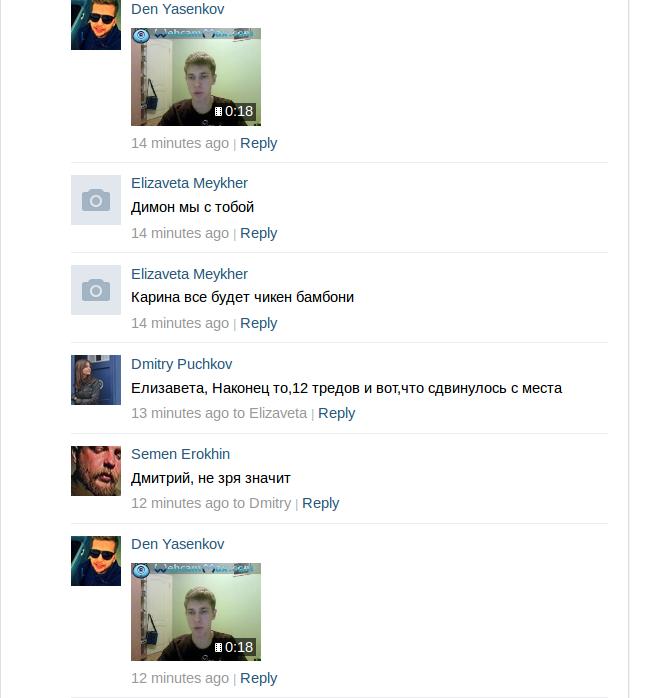This screenshot has height=698, width=646.
Task: Reply to the 'Карина все будет чикен бамбони' comment
Action: click(258, 323)
